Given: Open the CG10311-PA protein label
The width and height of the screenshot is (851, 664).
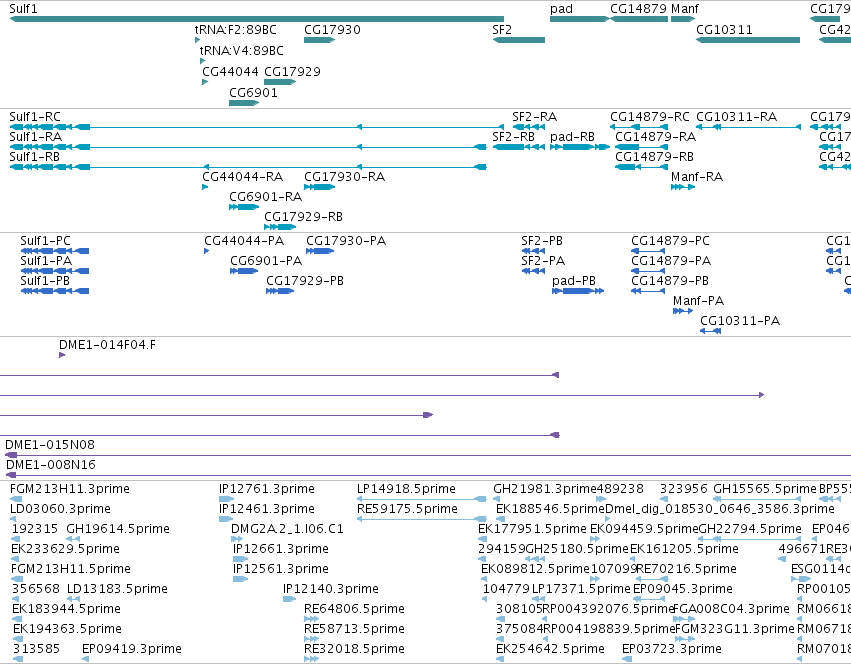Looking at the screenshot, I should click(740, 321).
